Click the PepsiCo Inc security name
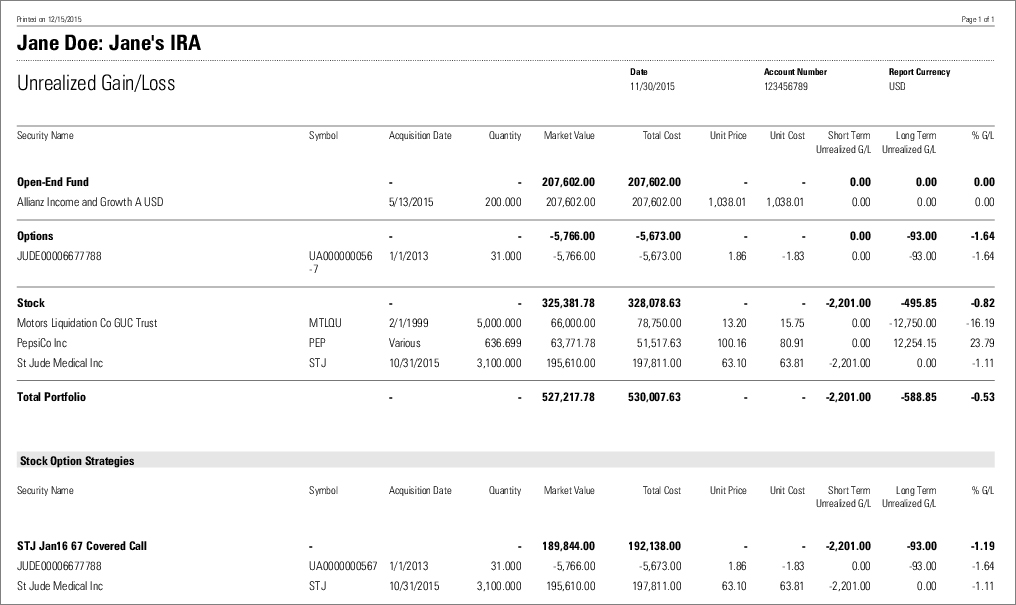 pos(42,343)
